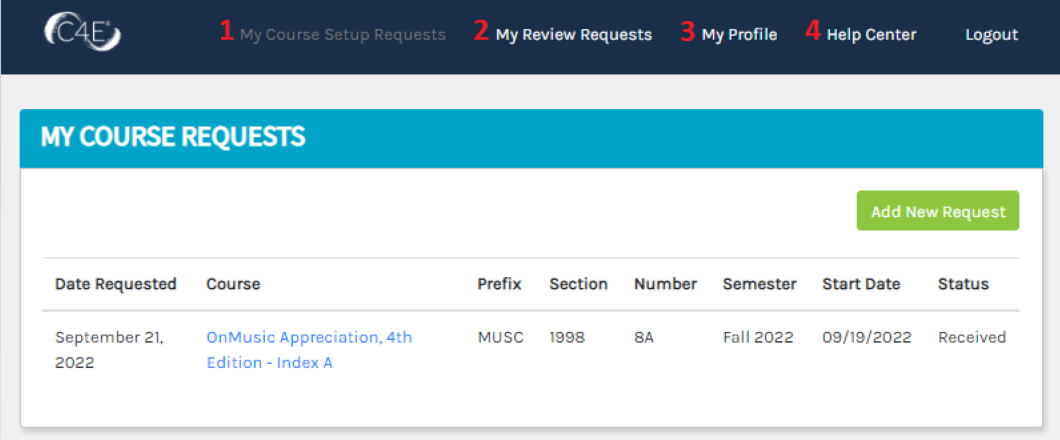Select the Fall 2022 semester cell
This screenshot has height=440, width=1060.
[x=757, y=337]
